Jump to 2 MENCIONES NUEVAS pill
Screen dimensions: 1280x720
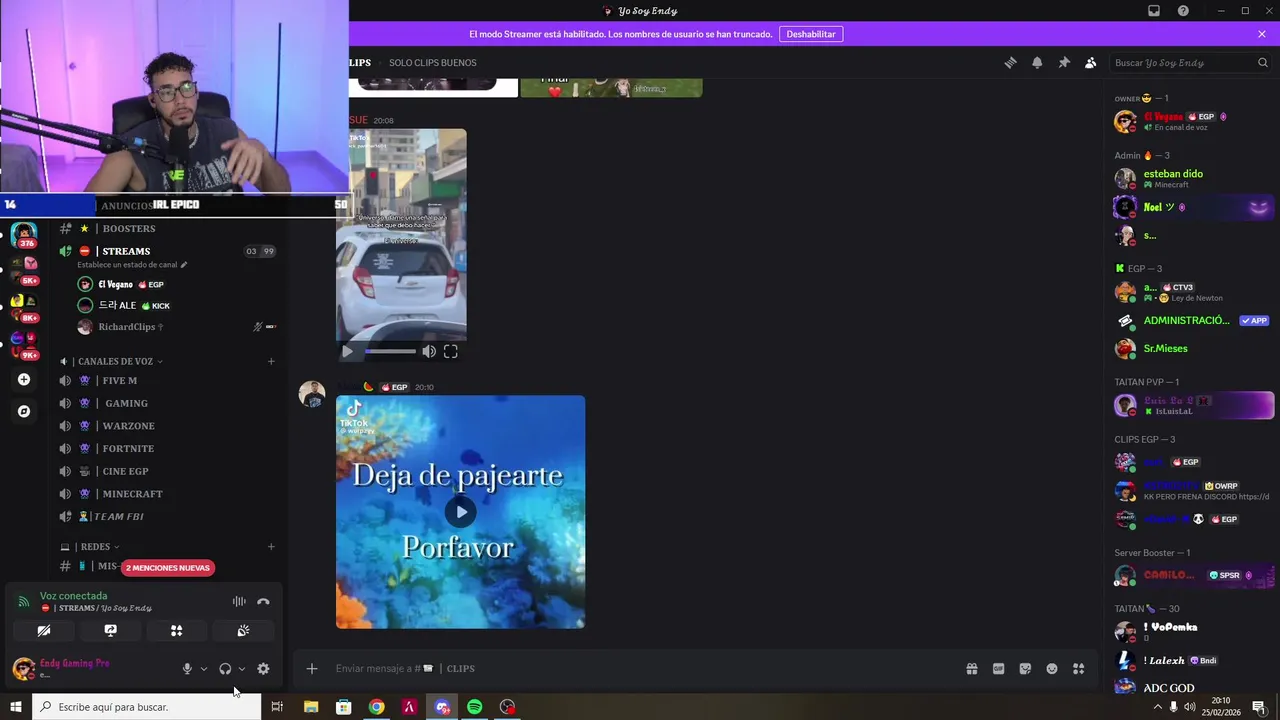tap(168, 568)
